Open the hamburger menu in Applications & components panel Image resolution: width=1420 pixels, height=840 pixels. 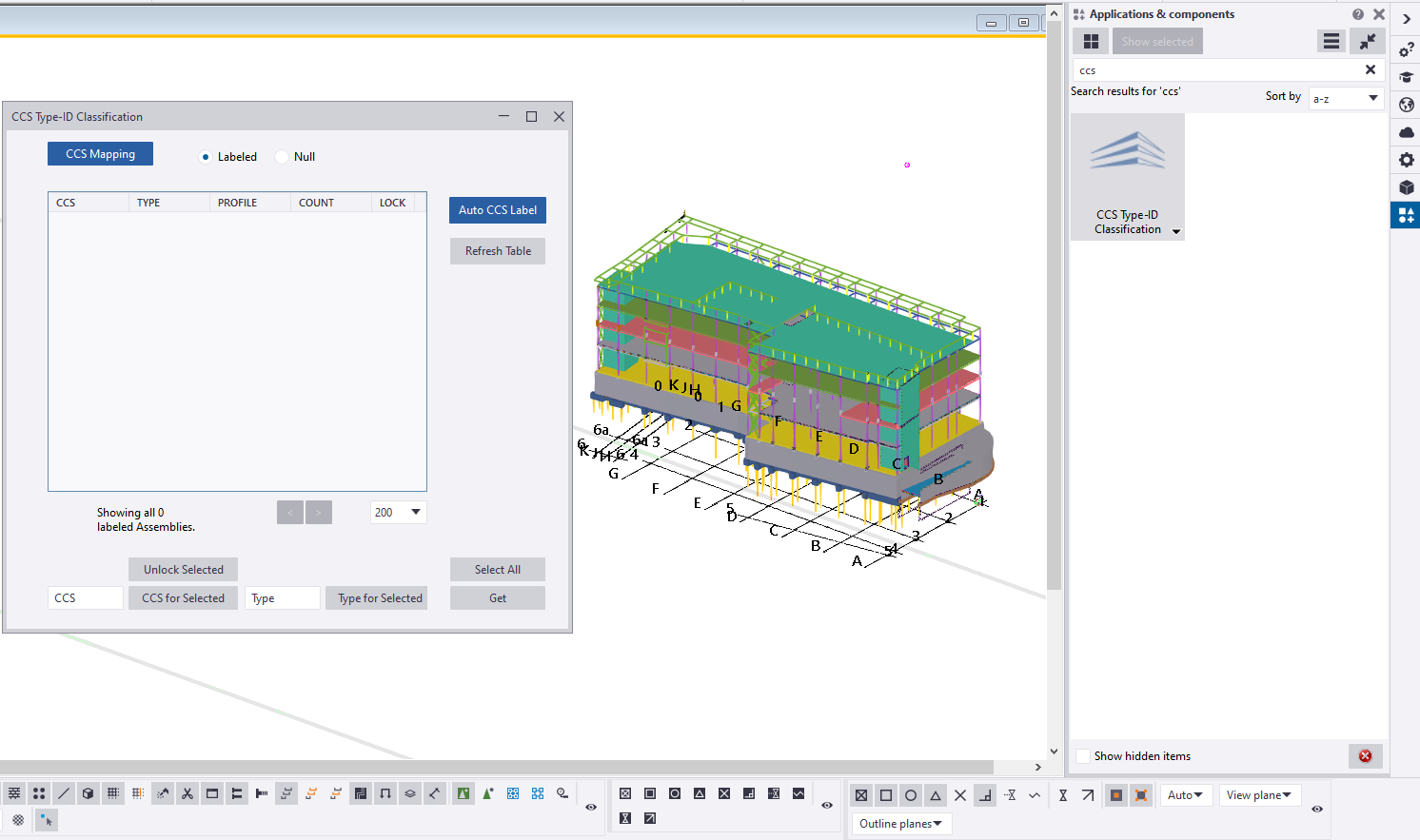1331,41
